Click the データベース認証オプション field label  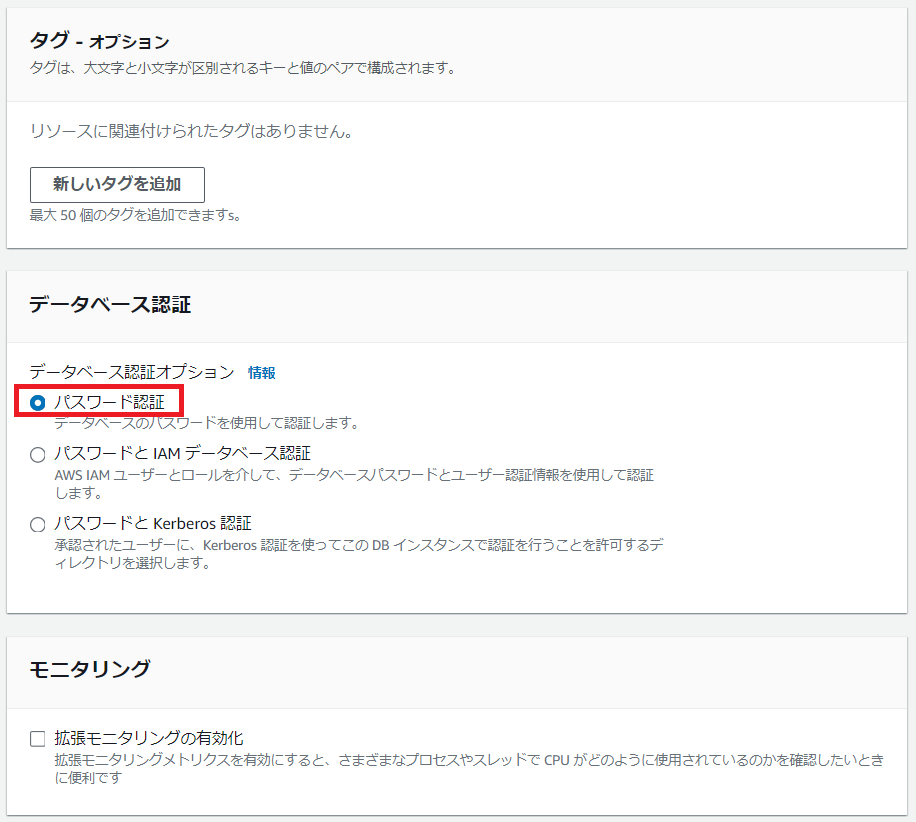tap(131, 373)
